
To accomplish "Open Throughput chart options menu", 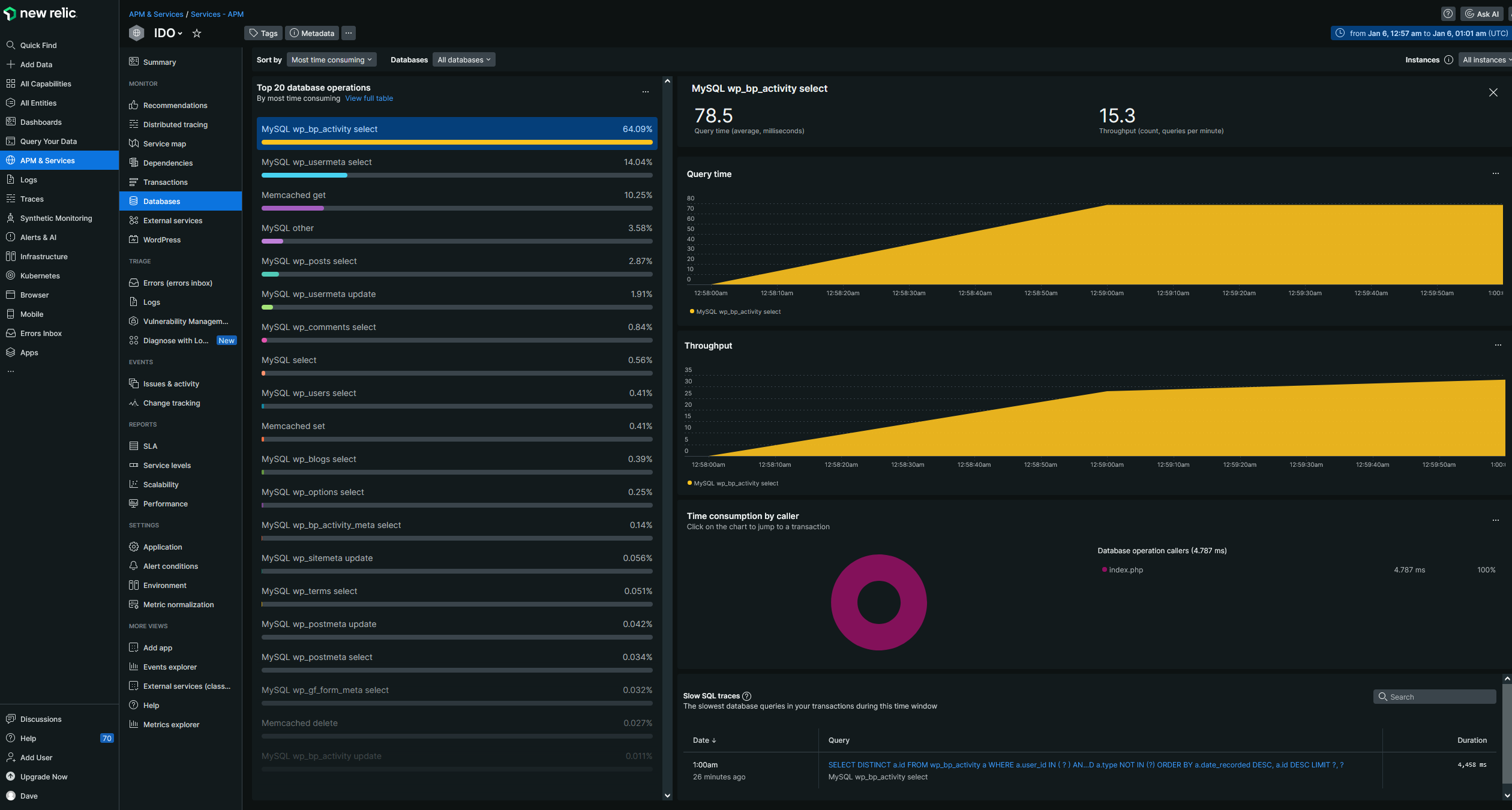I will [x=1498, y=345].
